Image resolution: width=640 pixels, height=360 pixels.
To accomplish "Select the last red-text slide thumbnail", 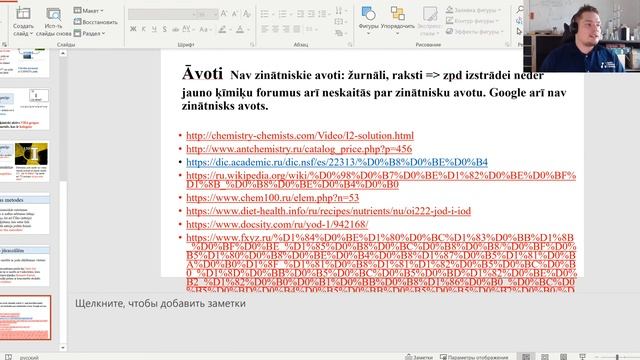I will (25, 318).
